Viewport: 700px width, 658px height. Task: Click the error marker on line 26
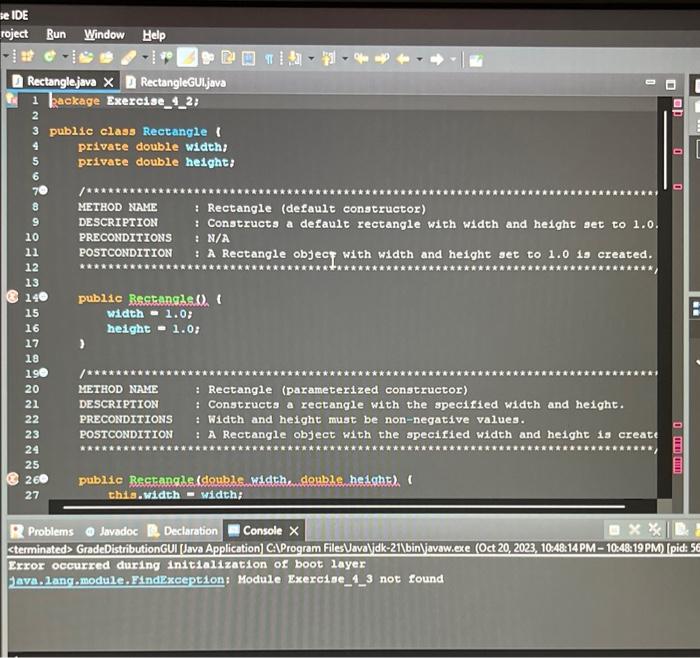coord(13,479)
